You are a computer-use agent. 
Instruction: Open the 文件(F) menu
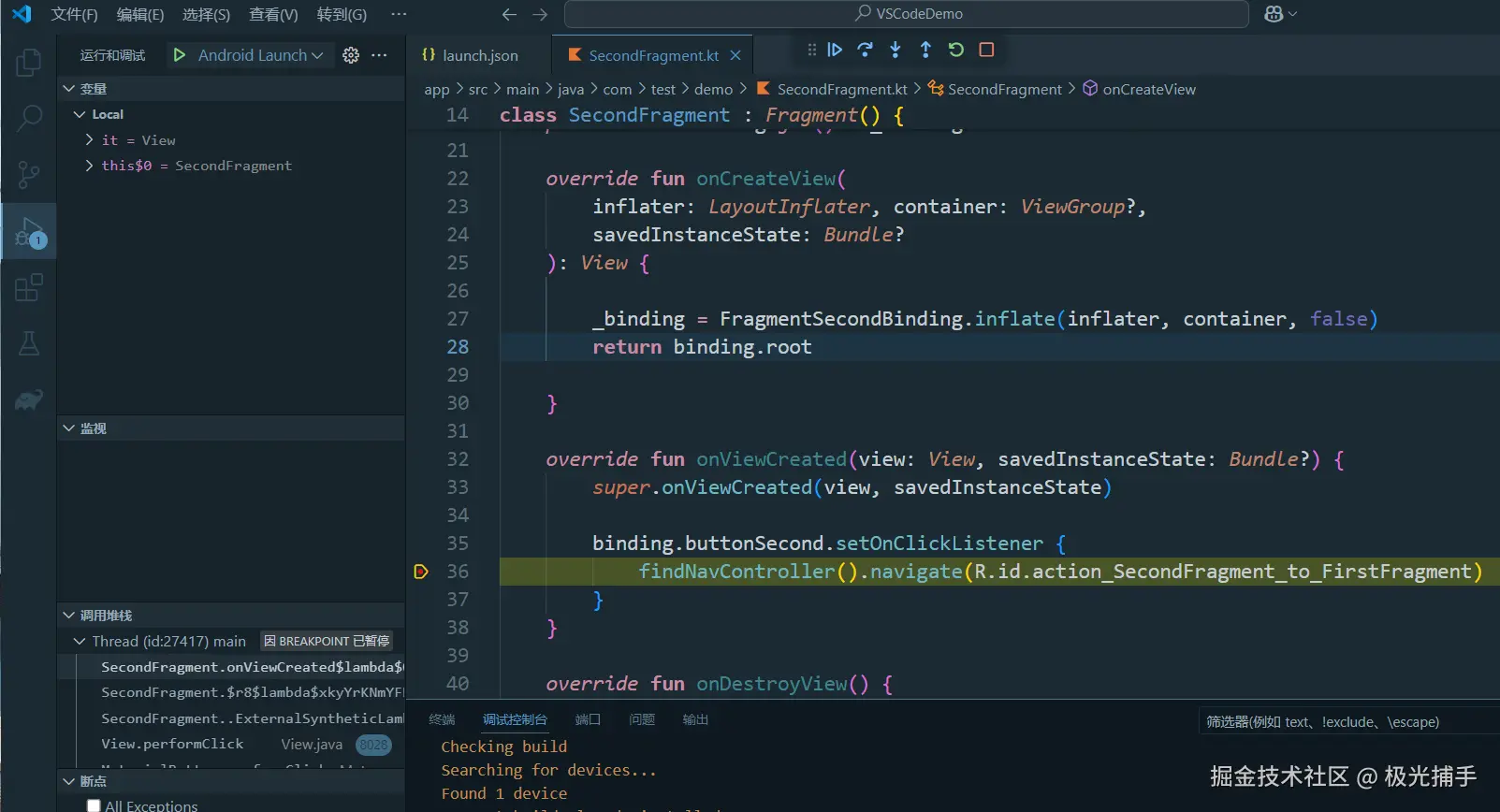[x=74, y=14]
